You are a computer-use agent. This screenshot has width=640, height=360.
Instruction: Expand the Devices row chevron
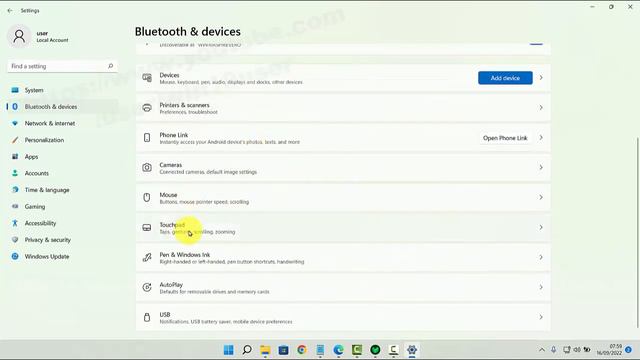coord(541,78)
